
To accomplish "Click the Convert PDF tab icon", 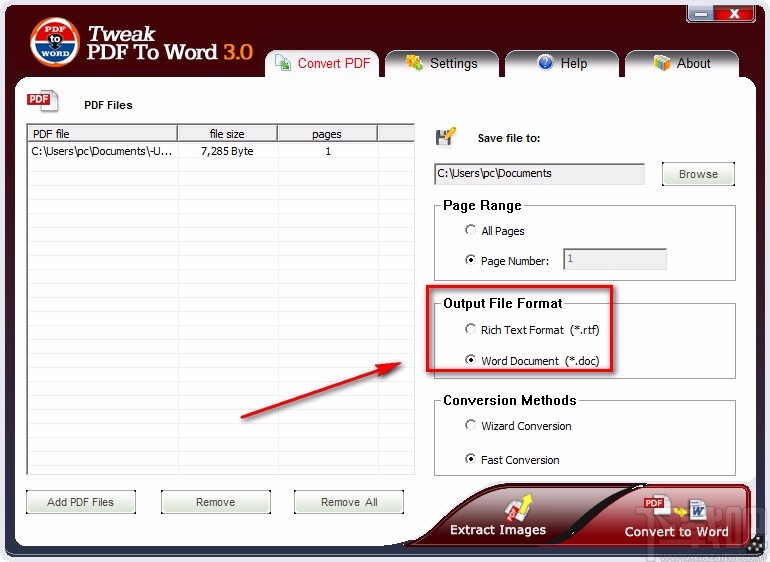I will [x=282, y=63].
